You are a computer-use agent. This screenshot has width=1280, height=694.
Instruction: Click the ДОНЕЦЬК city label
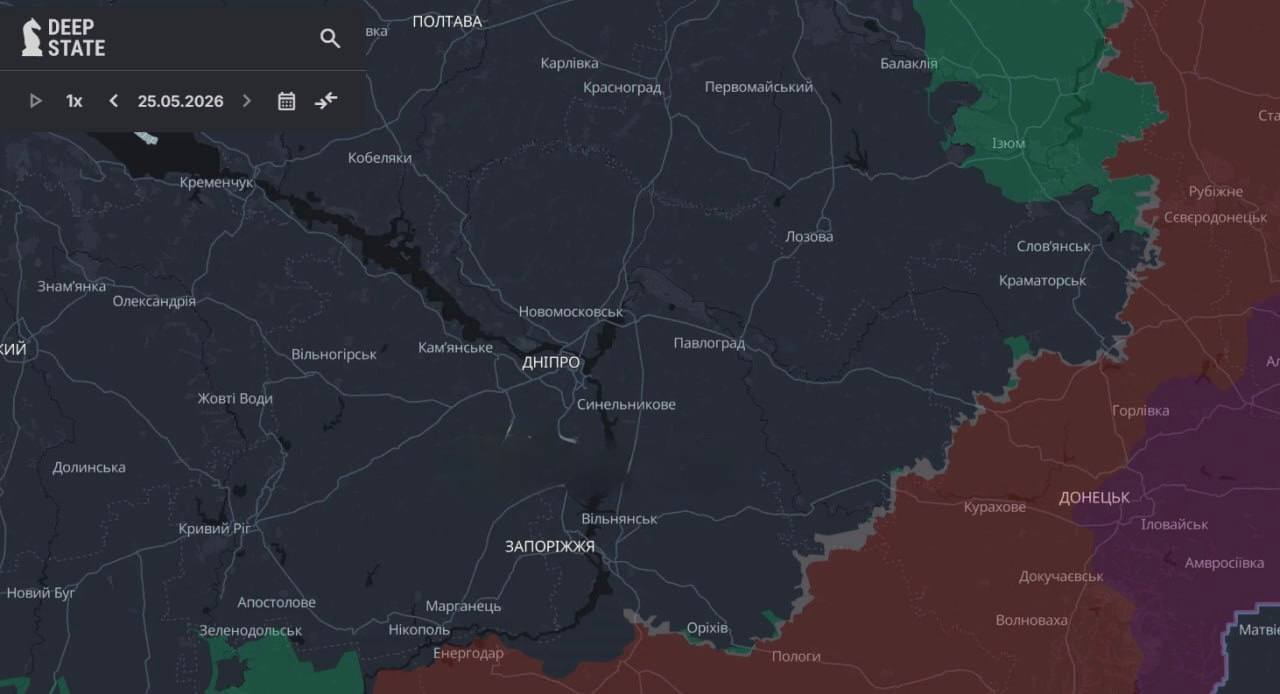pos(1094,497)
